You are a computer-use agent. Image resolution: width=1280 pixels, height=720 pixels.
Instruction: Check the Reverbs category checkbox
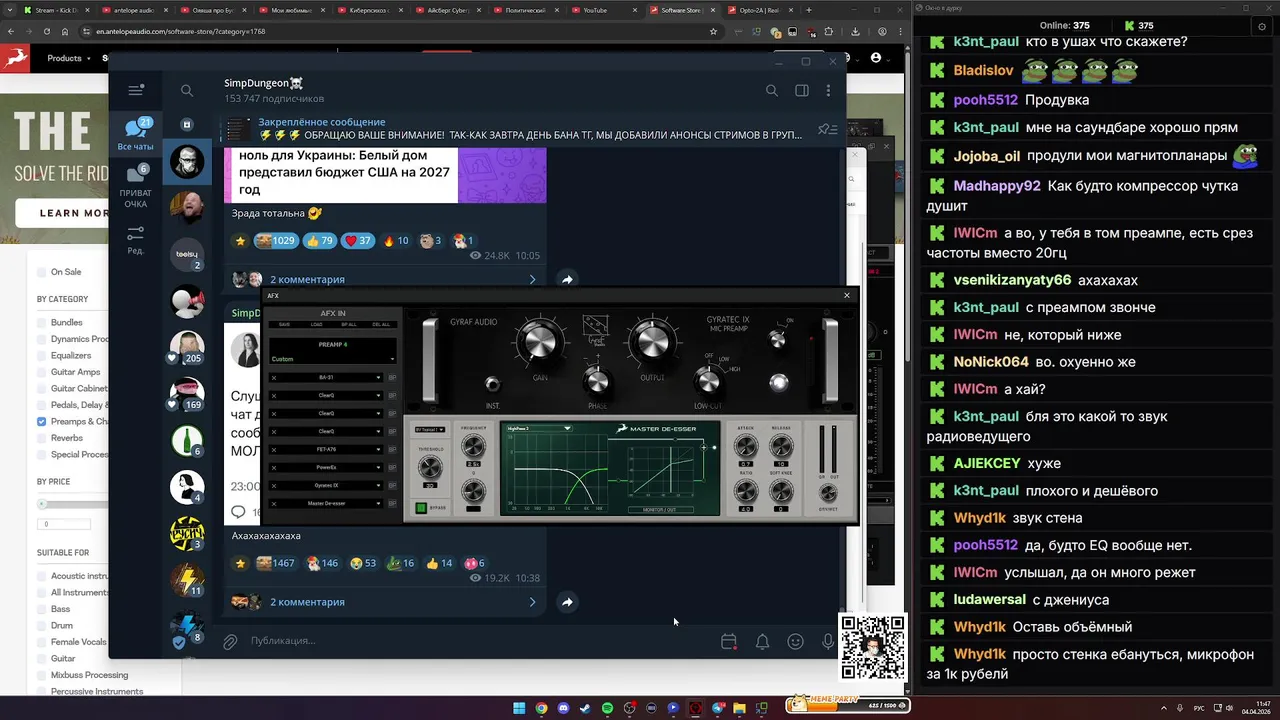pyautogui.click(x=42, y=438)
